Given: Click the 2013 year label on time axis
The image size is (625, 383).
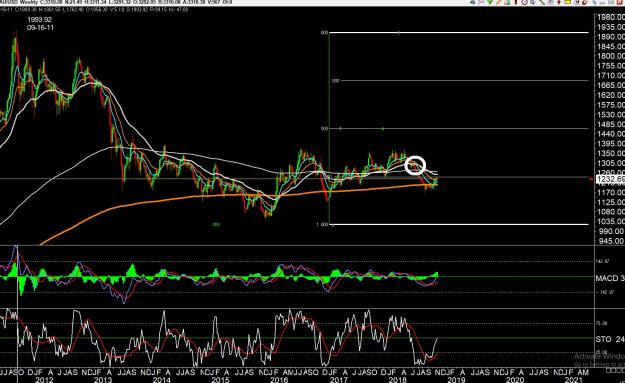Looking at the screenshot, I should 103,379.
